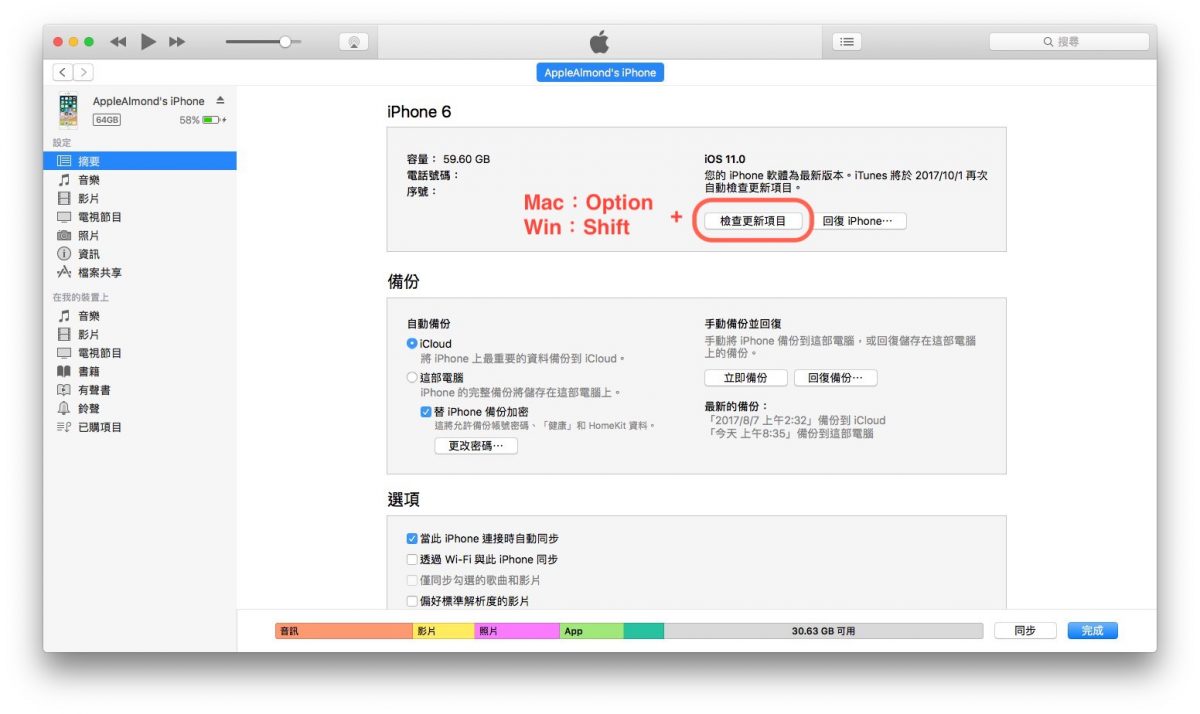Select the AppleAlmond's iPhone device tab

pyautogui.click(x=600, y=73)
